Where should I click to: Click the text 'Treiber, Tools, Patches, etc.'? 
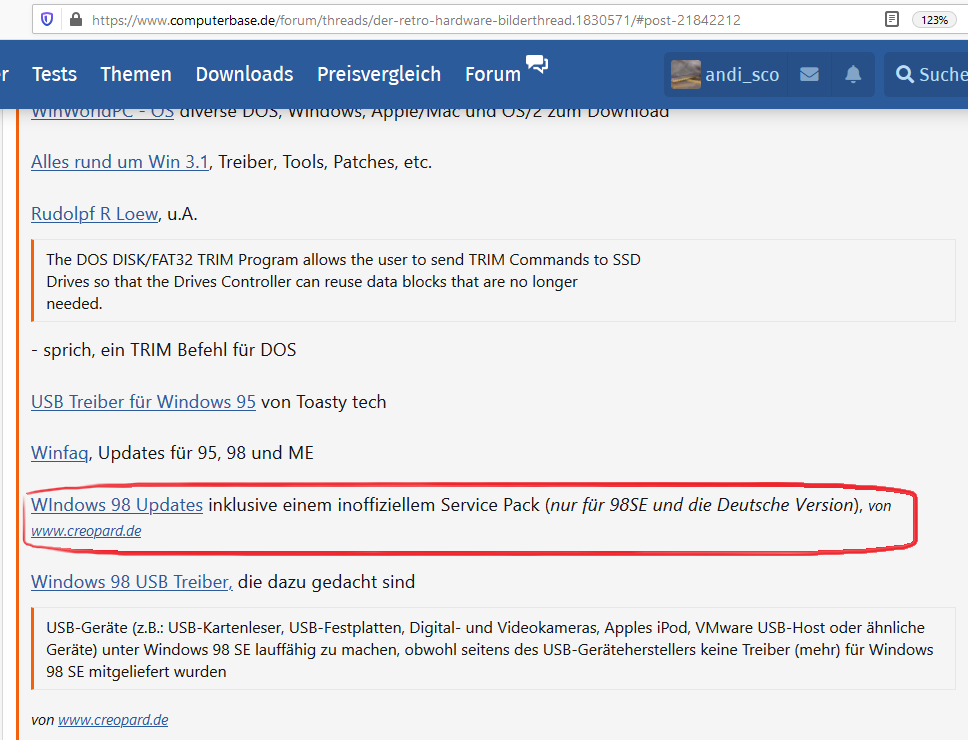325,162
